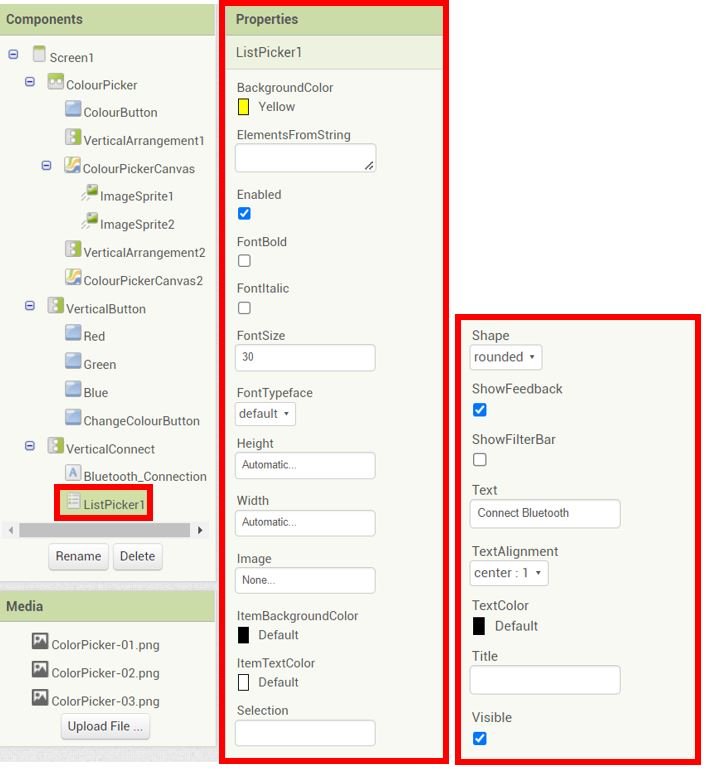Click the Delete button
Image resolution: width=708 pixels, height=769 pixels.
(138, 557)
